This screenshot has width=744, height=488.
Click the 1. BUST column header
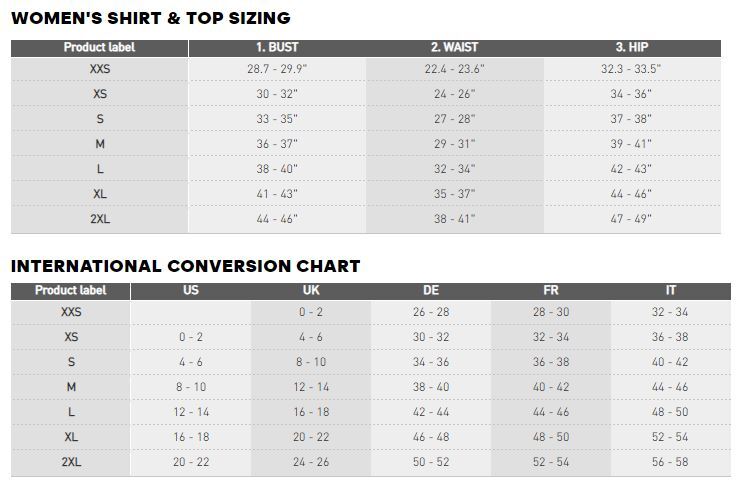coord(277,47)
